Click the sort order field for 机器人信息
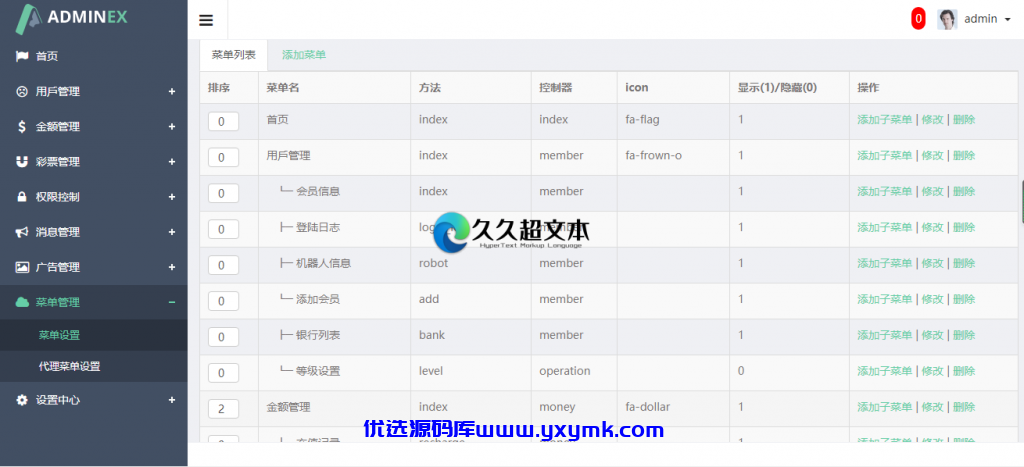This screenshot has width=1024, height=467. click(223, 265)
